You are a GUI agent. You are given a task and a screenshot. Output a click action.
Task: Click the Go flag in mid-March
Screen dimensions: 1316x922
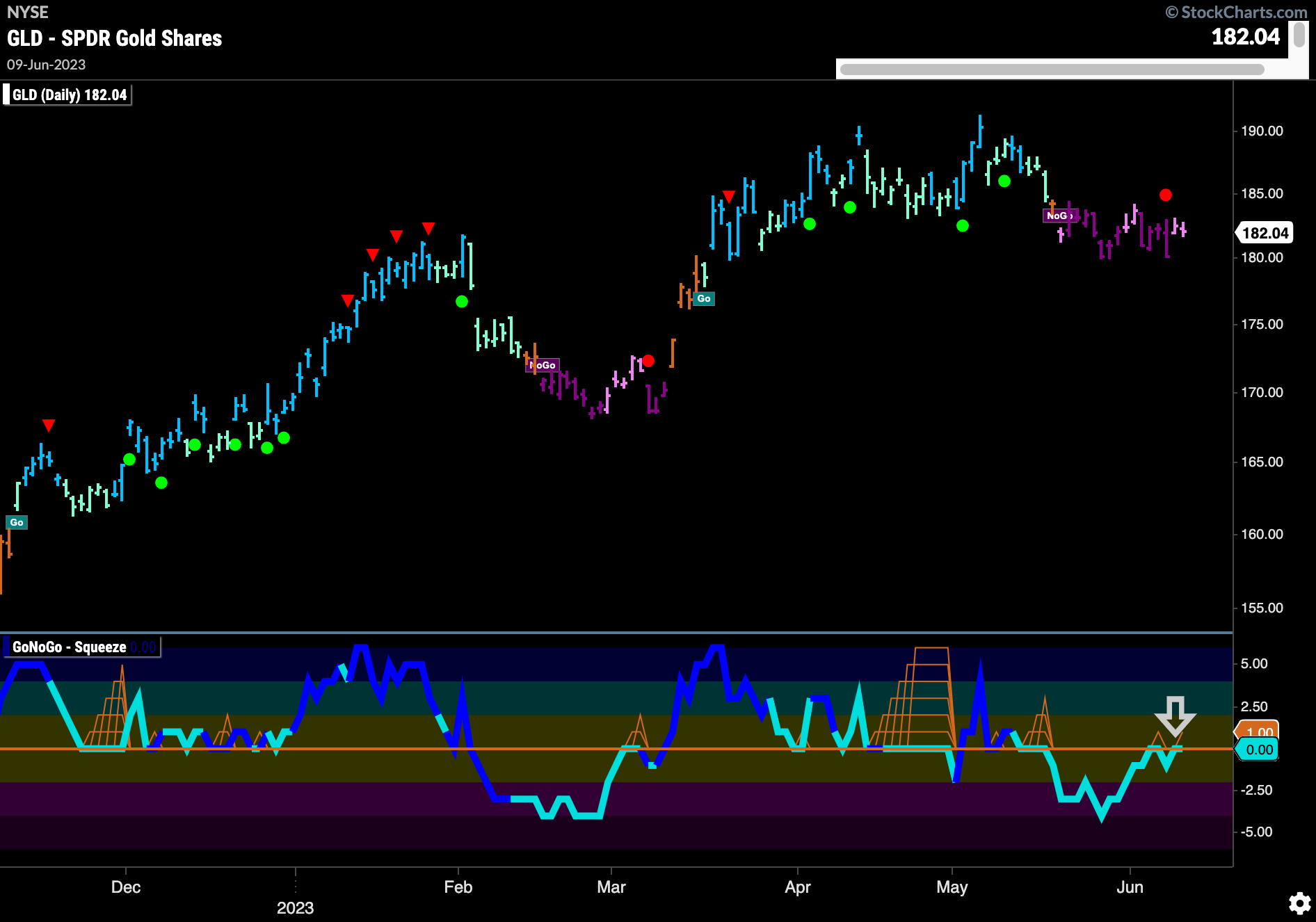(x=704, y=298)
